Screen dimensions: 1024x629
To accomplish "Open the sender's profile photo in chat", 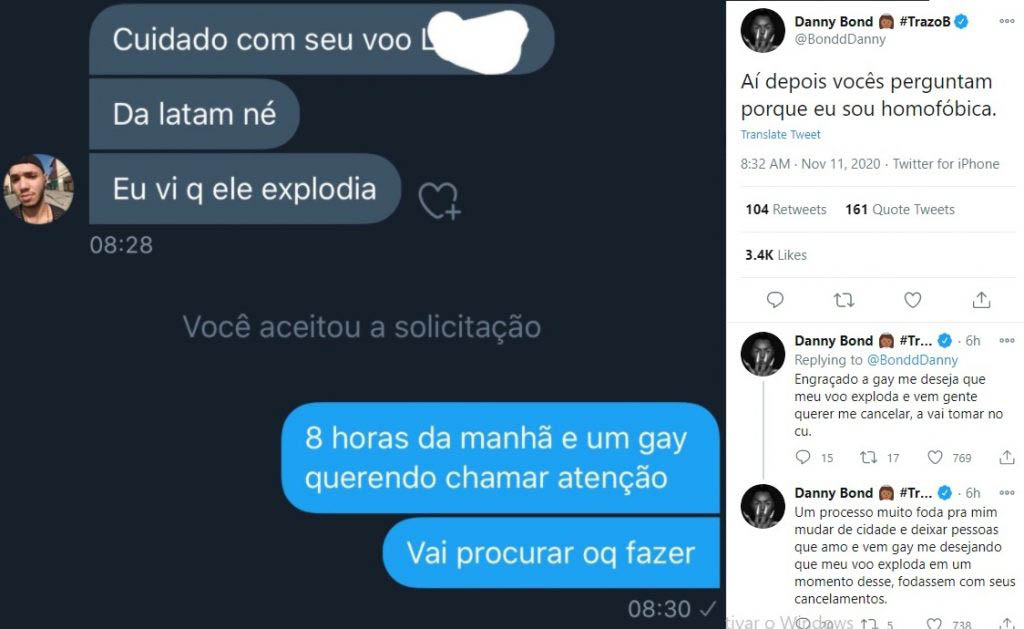I will click(x=38, y=189).
